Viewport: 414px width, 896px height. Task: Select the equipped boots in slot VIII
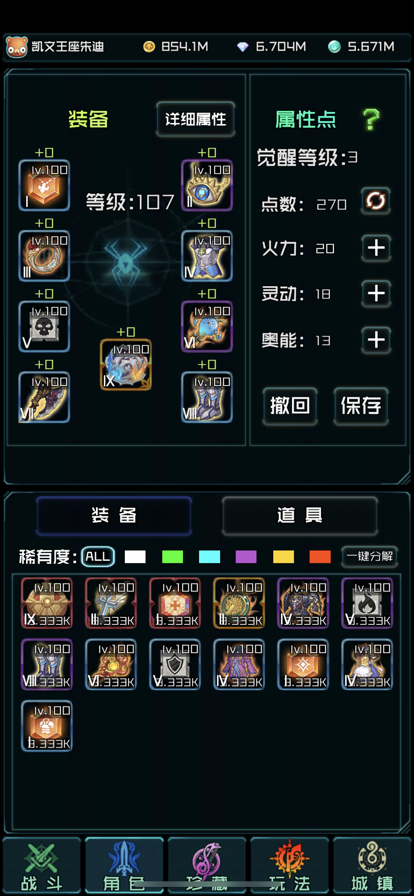pyautogui.click(x=207, y=397)
